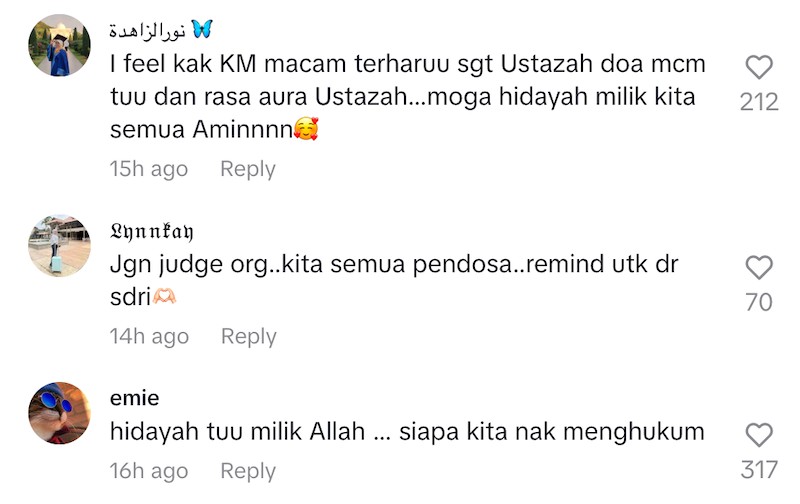The width and height of the screenshot is (800, 504).
Task: Open the graduate profile picture avatar
Action: pos(59,45)
